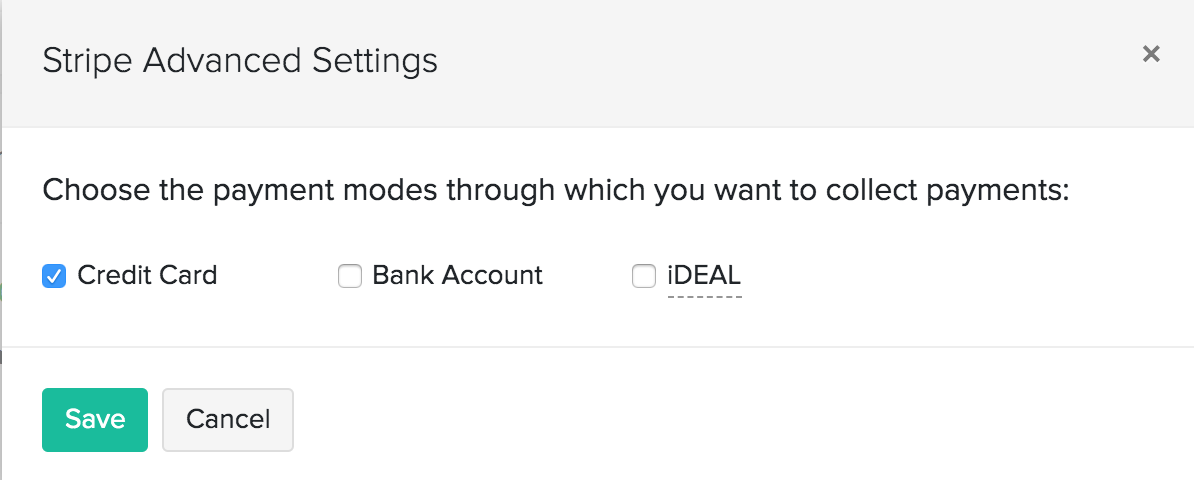Close the Stripe Advanced Settings dialog

[1151, 54]
